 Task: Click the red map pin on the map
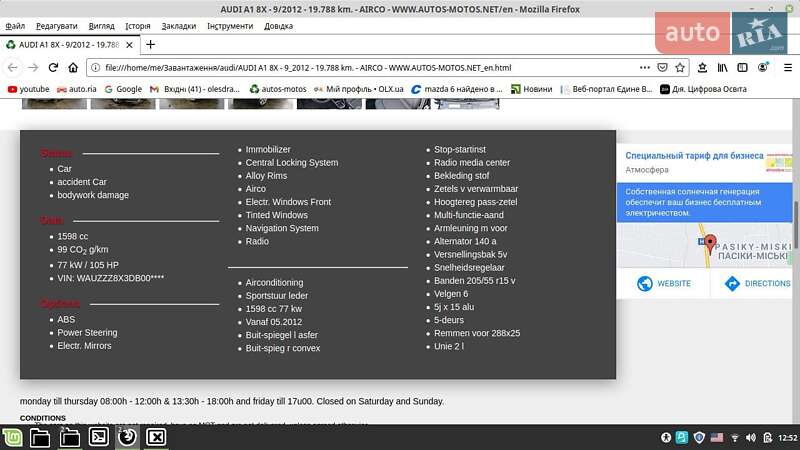pyautogui.click(x=710, y=243)
